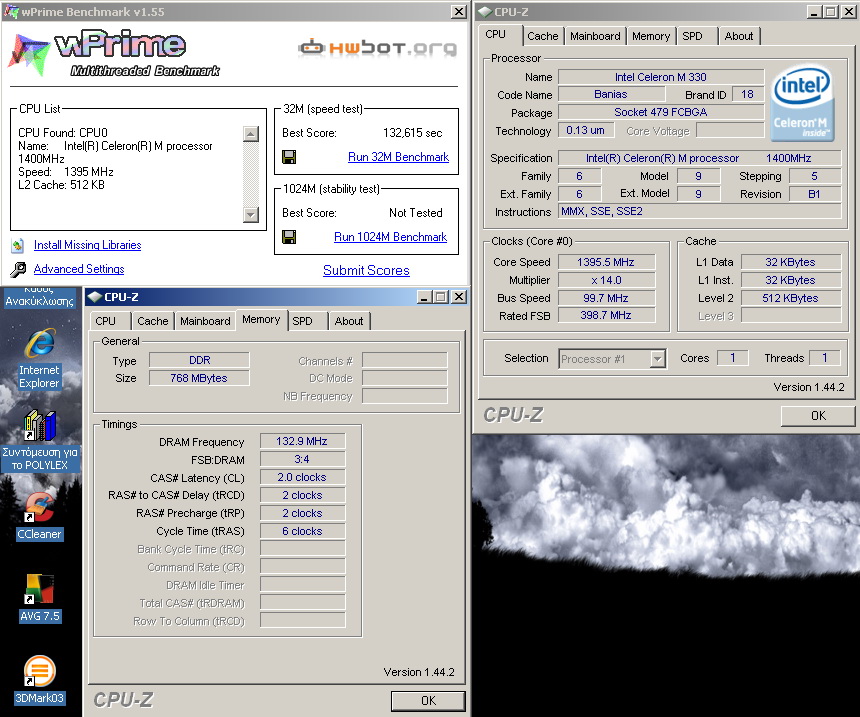The width and height of the screenshot is (860, 717).
Task: Close the wPrime Benchmark window
Action: tap(459, 12)
